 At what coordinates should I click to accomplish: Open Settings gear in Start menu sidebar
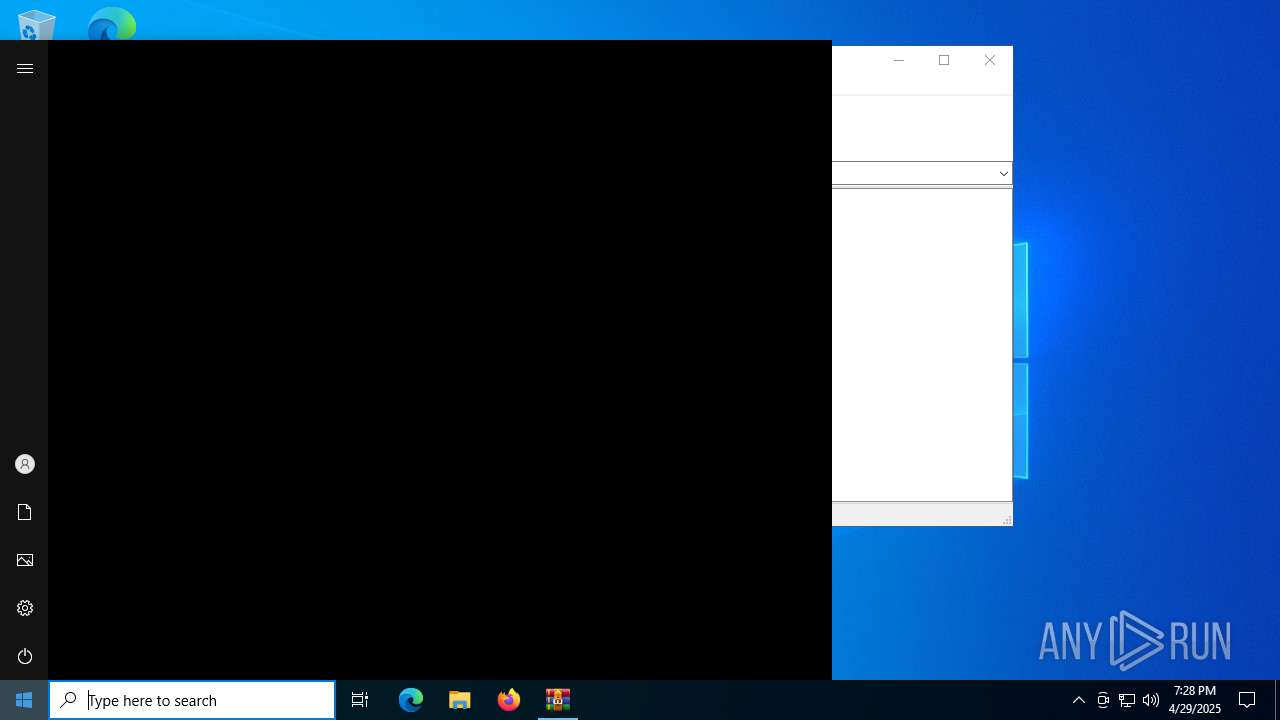25,608
